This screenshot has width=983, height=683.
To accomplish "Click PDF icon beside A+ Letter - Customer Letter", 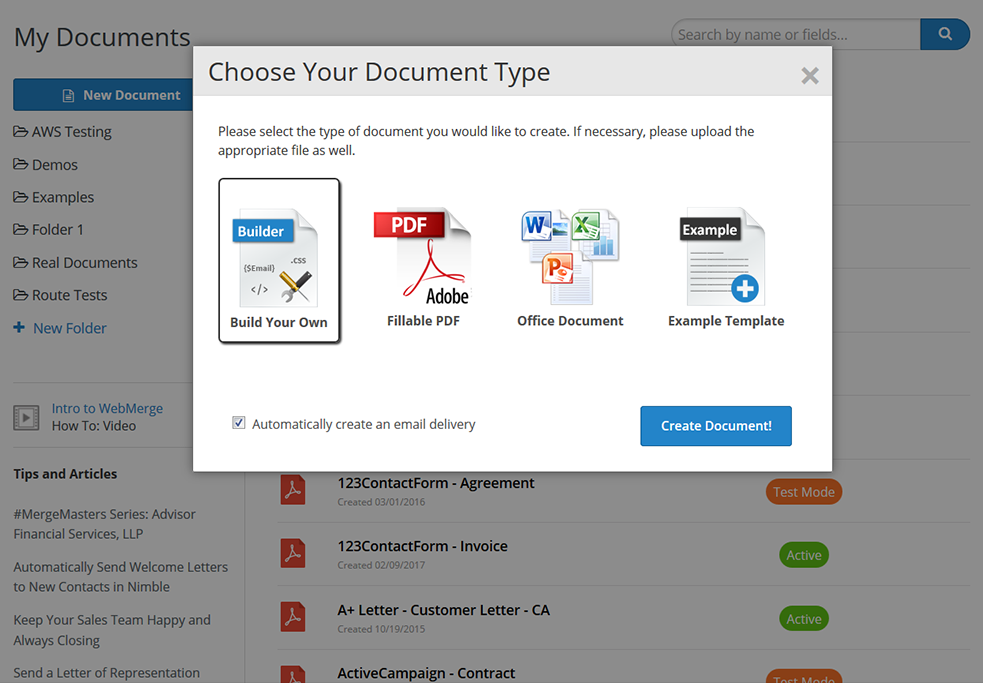I will [x=292, y=618].
